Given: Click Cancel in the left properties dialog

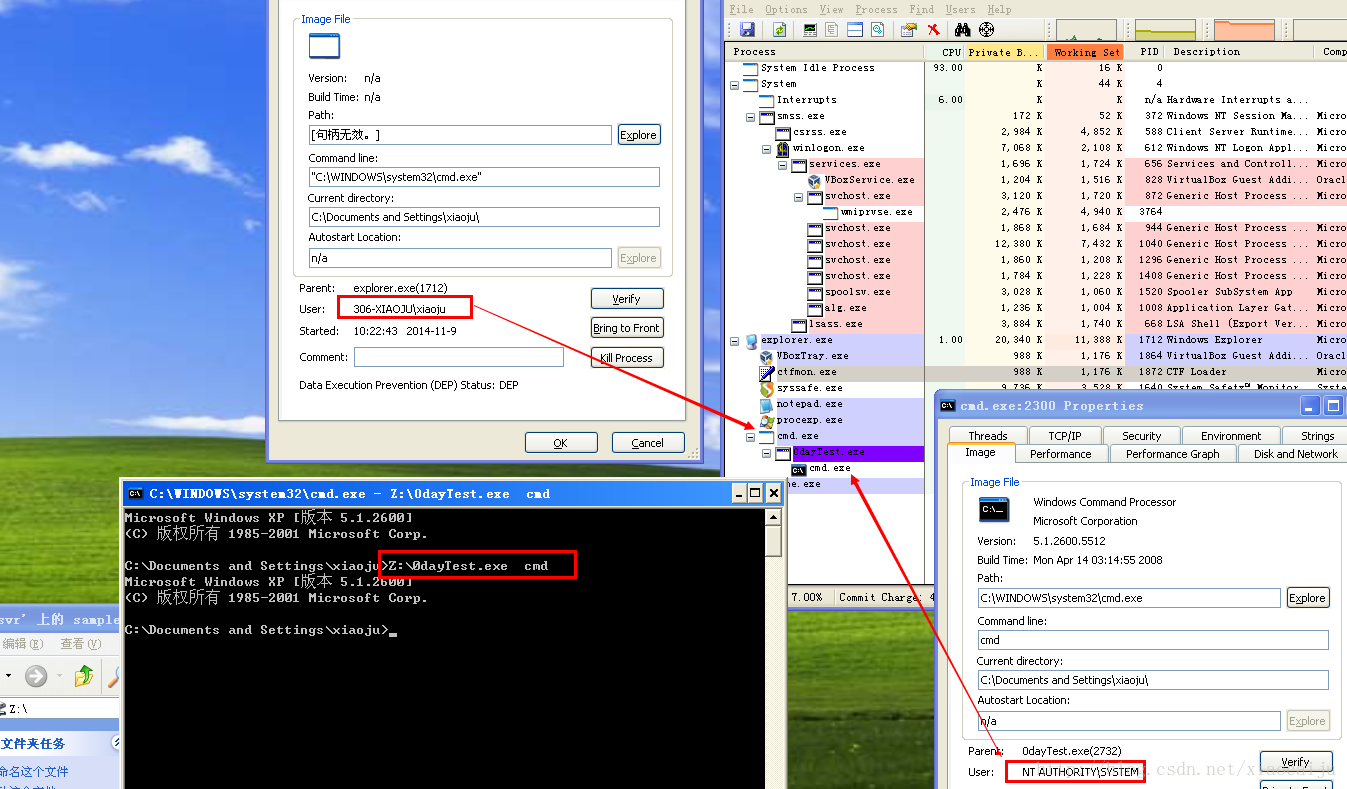Looking at the screenshot, I should click(x=647, y=442).
